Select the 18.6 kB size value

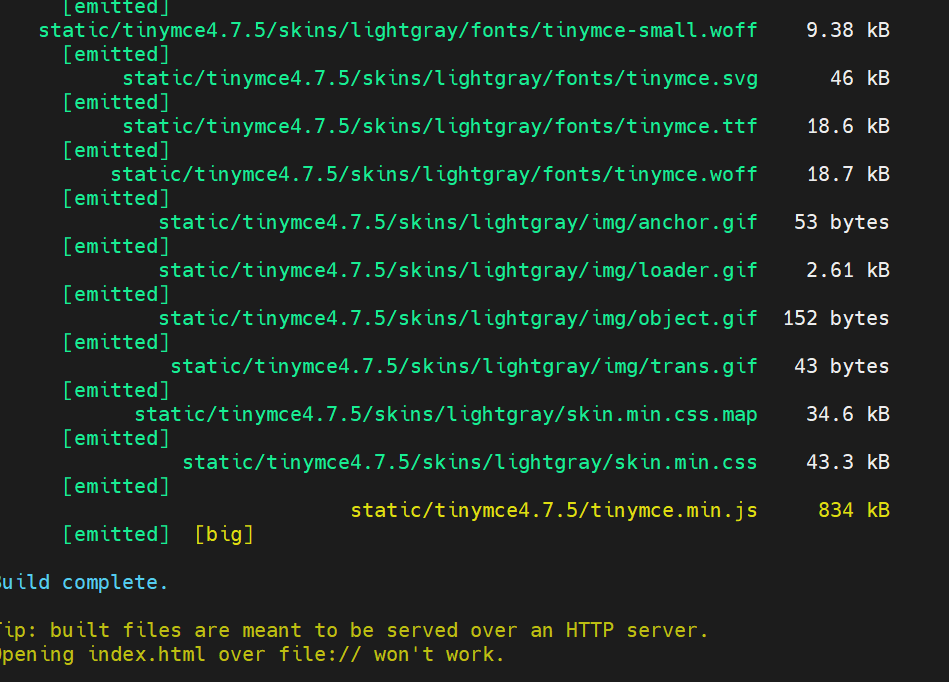[848, 126]
